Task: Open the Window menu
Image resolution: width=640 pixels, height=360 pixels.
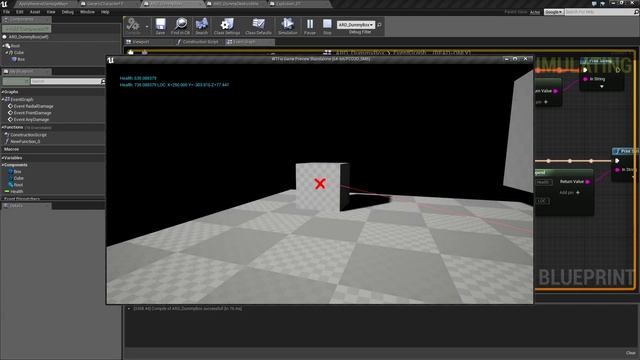Action: point(87,12)
